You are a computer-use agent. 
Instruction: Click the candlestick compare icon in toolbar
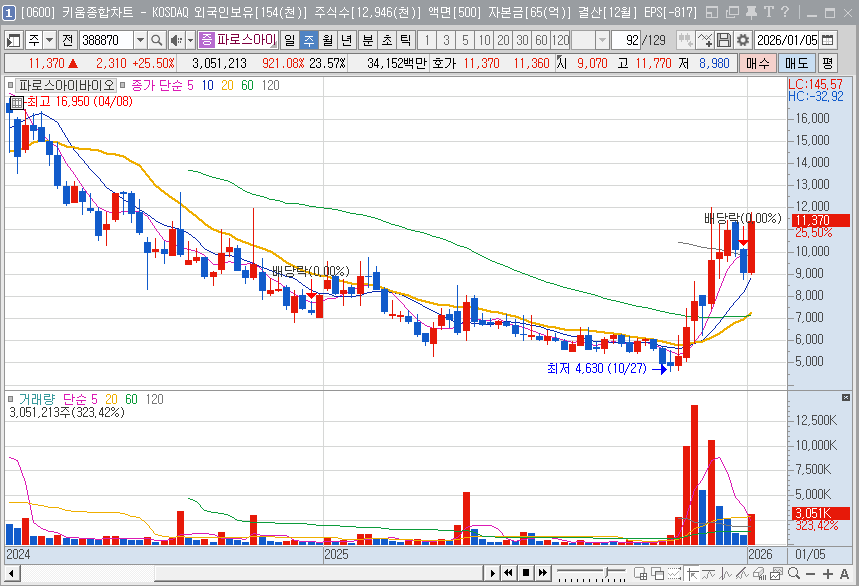point(685,40)
